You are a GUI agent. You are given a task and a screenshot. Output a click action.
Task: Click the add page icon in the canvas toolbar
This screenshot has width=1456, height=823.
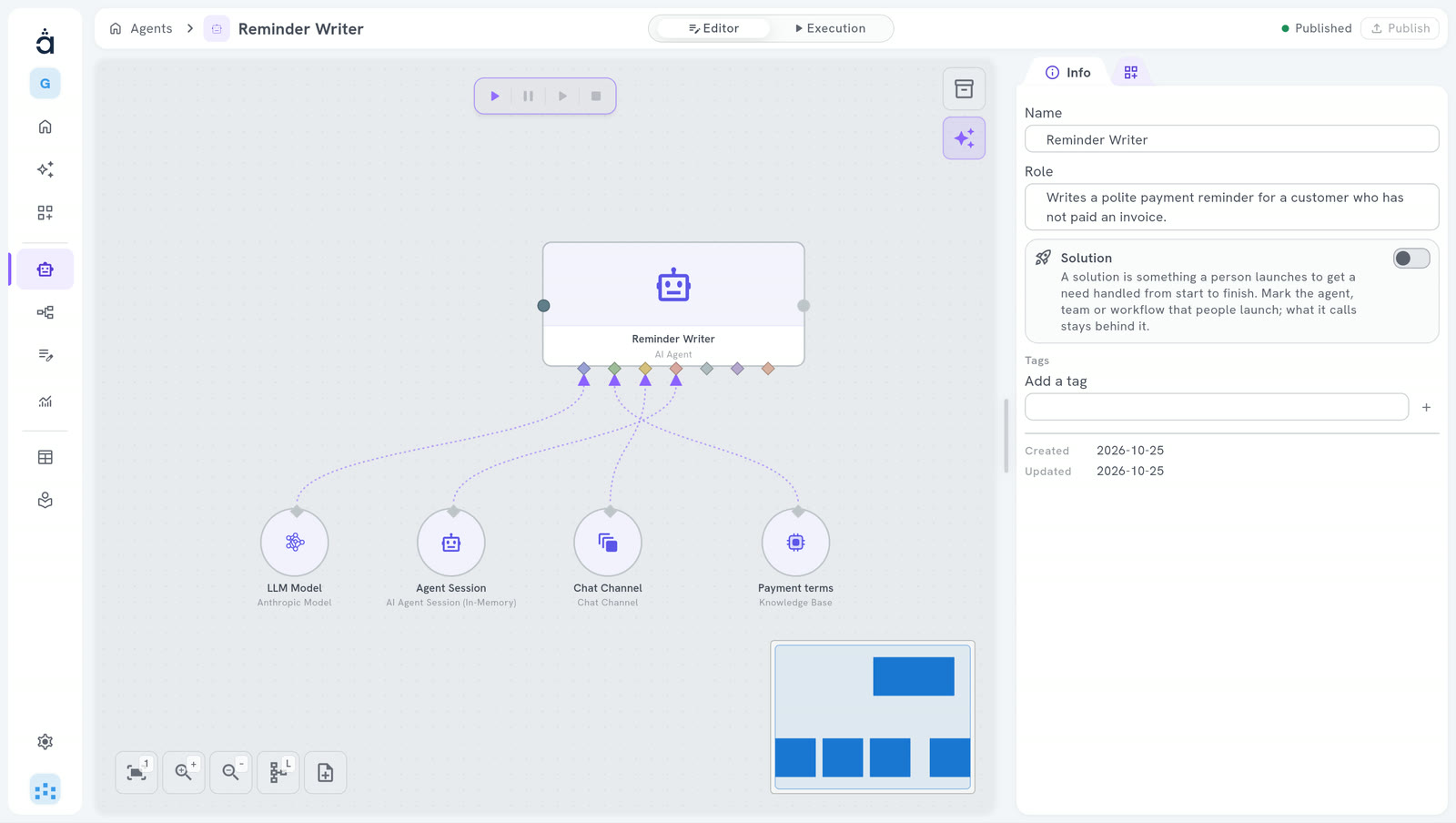tap(326, 772)
